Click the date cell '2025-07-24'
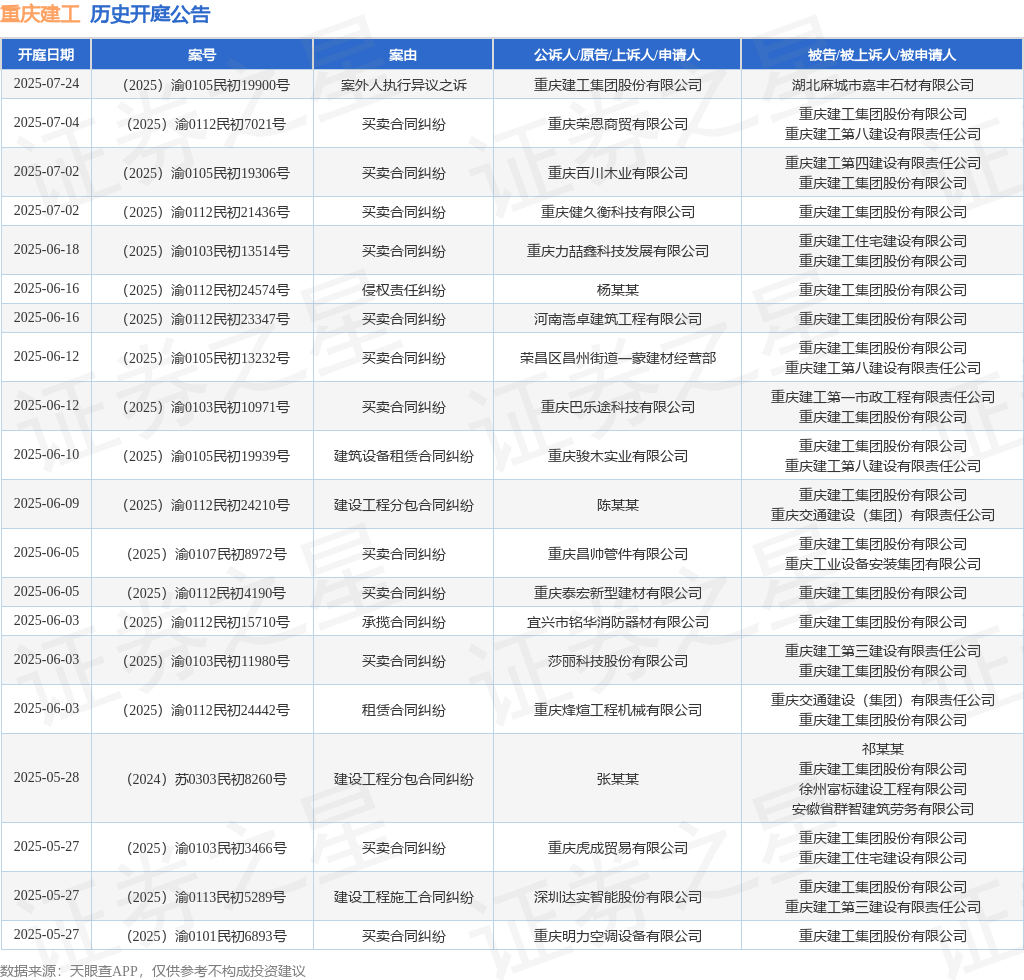1024x980 pixels. coord(46,84)
